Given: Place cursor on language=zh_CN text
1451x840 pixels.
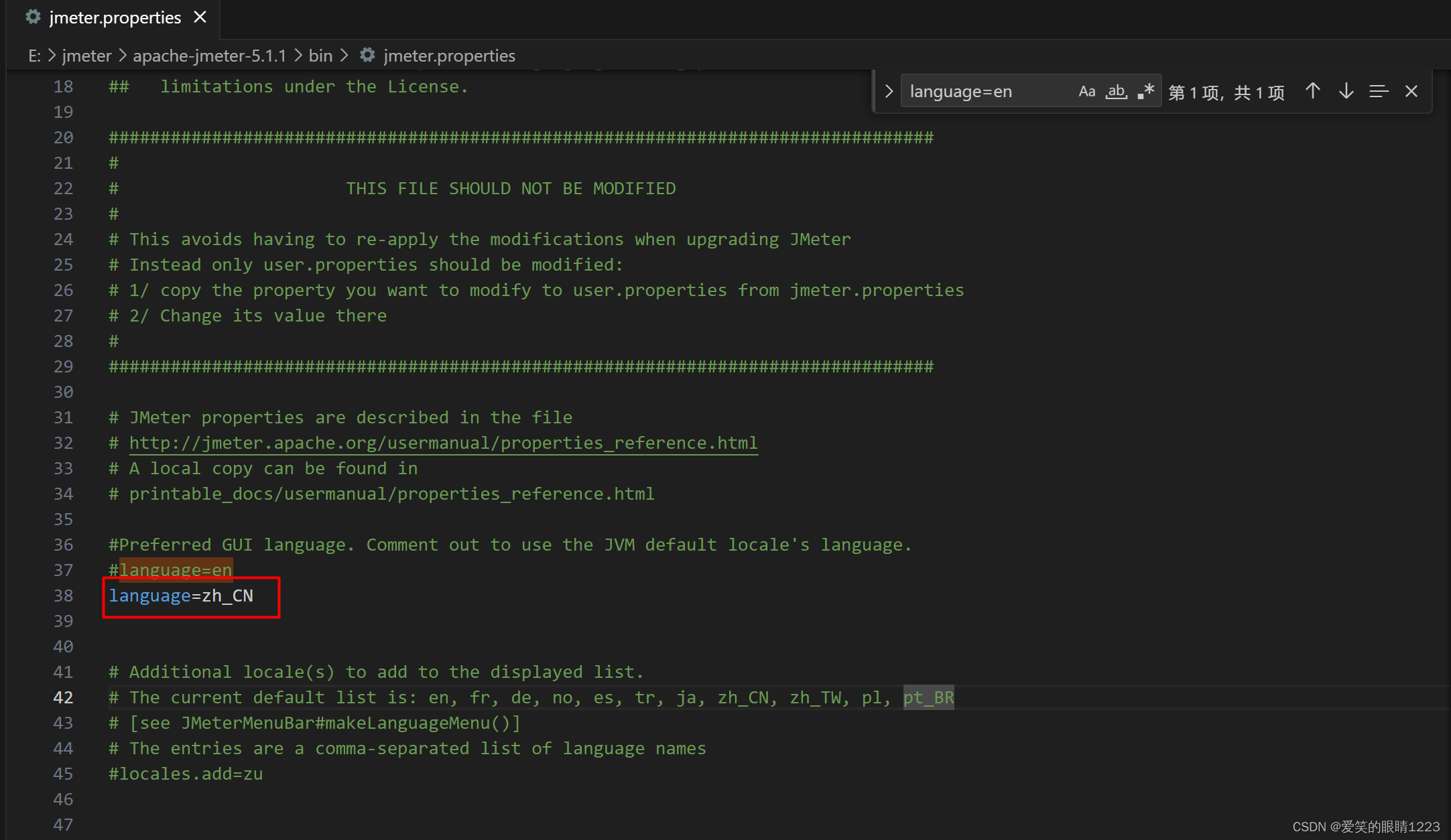Looking at the screenshot, I should pyautogui.click(x=181, y=596).
